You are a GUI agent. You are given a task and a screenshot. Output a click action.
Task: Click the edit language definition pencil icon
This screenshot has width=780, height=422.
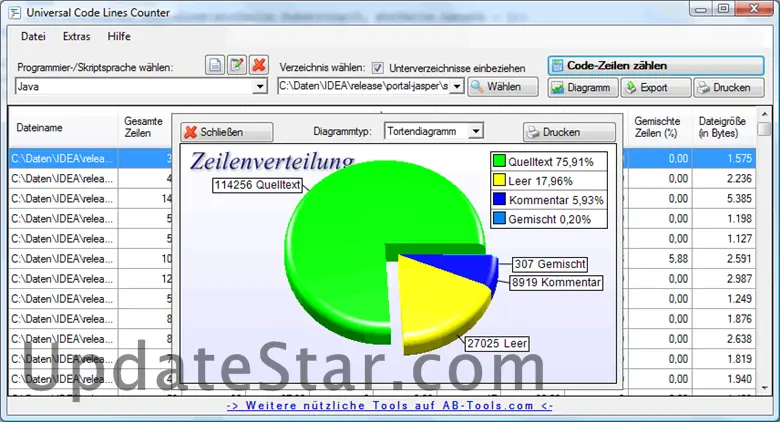click(x=237, y=65)
